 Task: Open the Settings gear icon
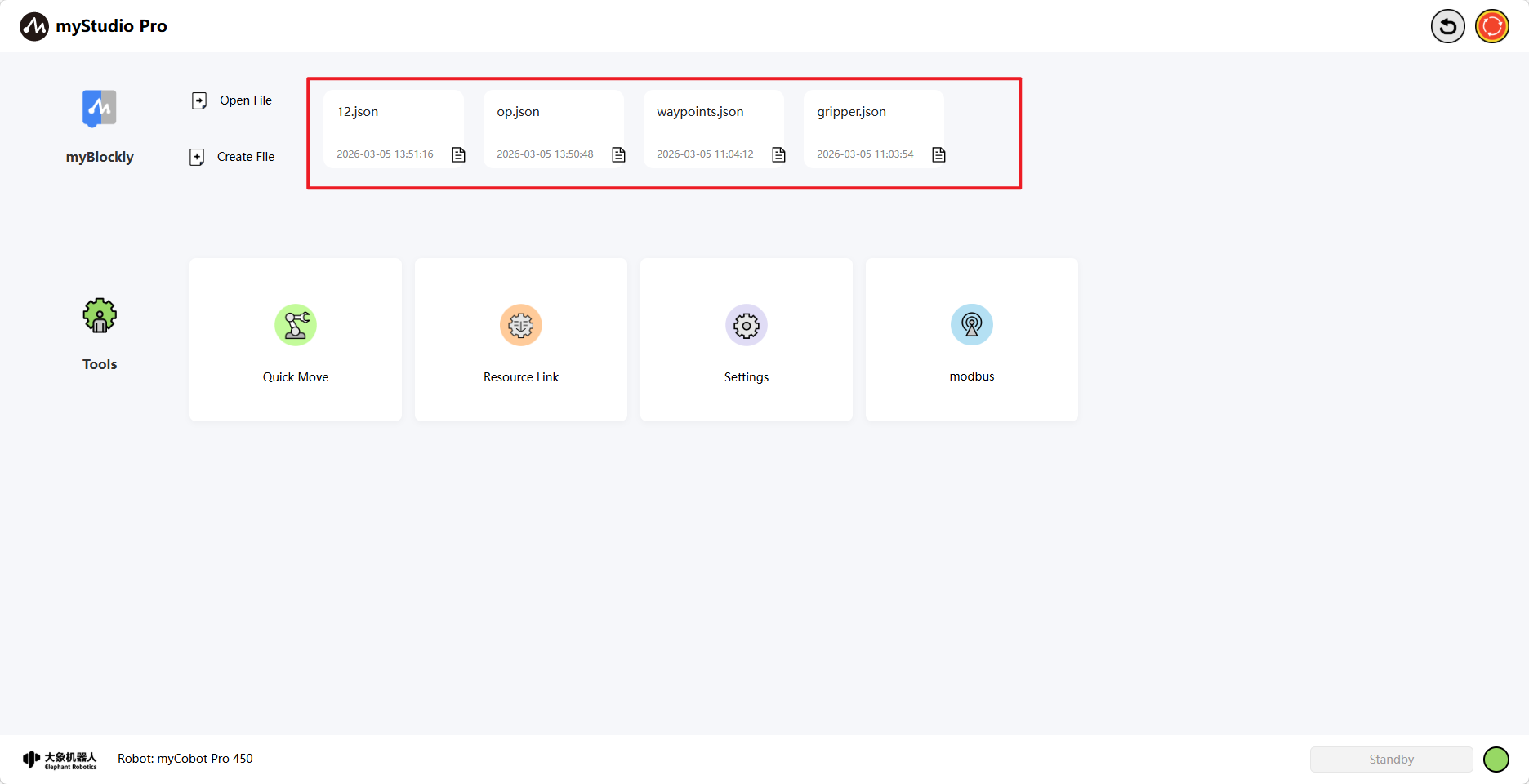[x=747, y=325]
